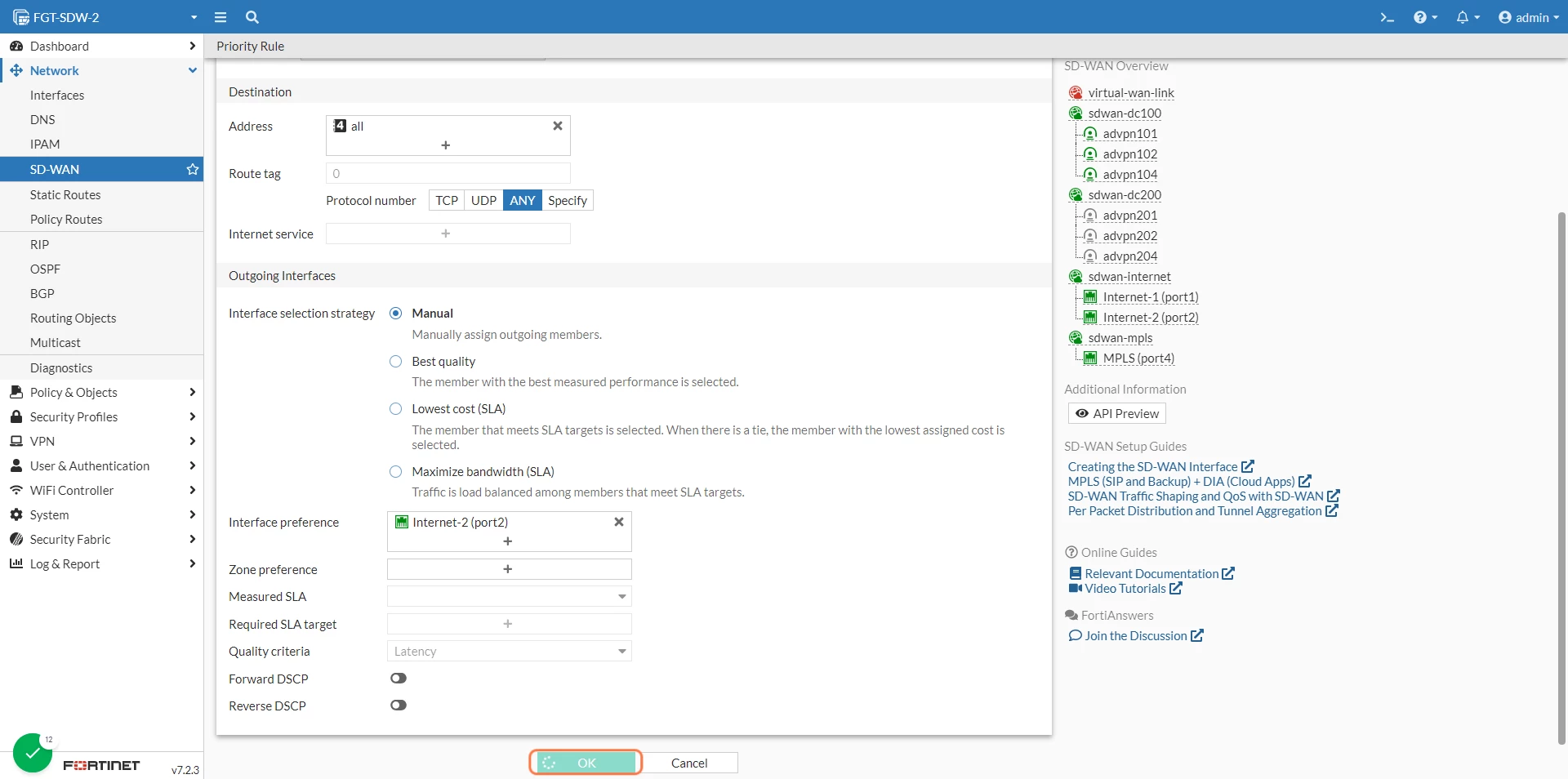This screenshot has height=779, width=1568.
Task: Open the Measured SLA dropdown
Action: (509, 597)
